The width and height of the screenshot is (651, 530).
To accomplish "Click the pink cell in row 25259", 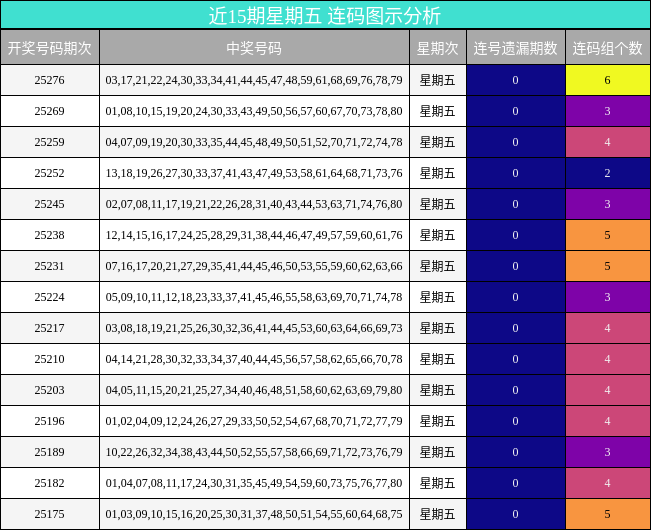I will click(x=607, y=142).
